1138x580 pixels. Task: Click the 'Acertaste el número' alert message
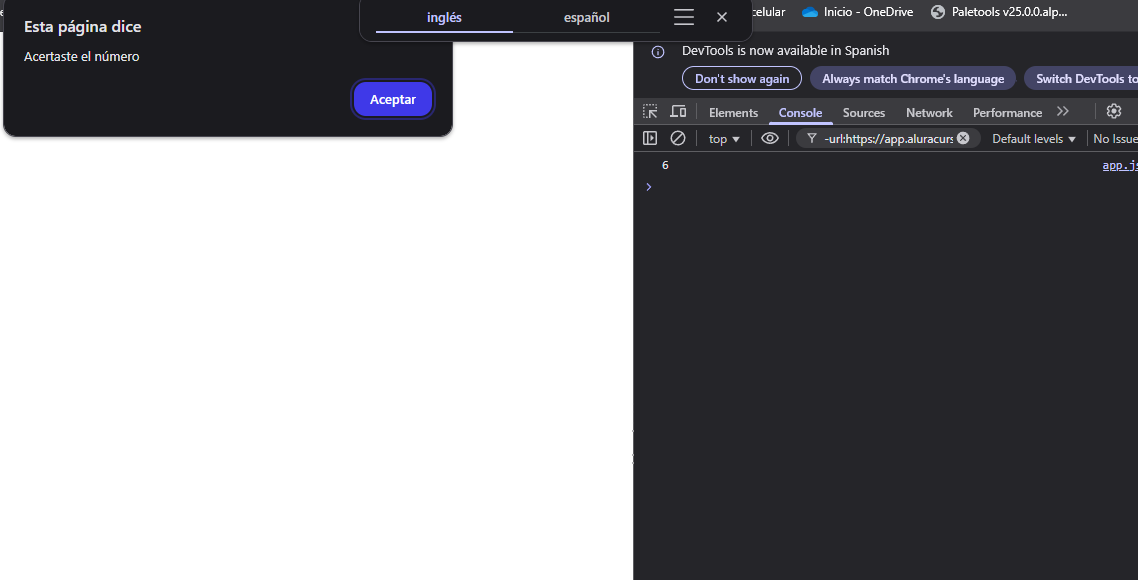click(81, 57)
